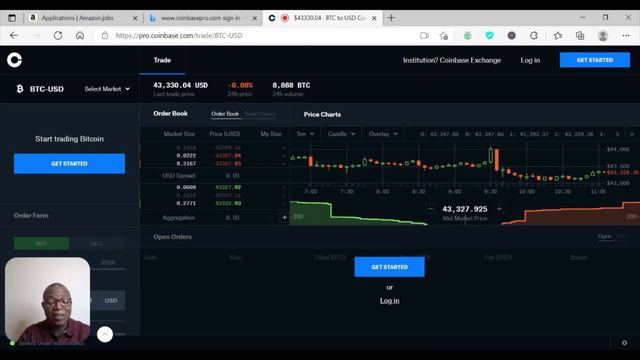Select Open filter in Open Orders
Image resolution: width=640 pixels, height=360 pixels.
point(604,236)
